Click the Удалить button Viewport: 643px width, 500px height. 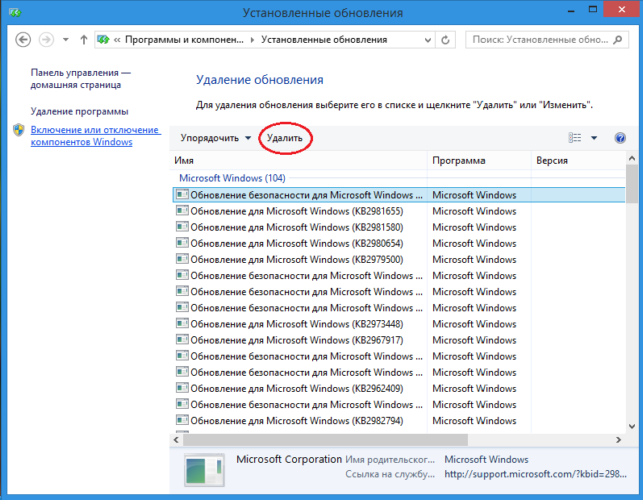285,138
